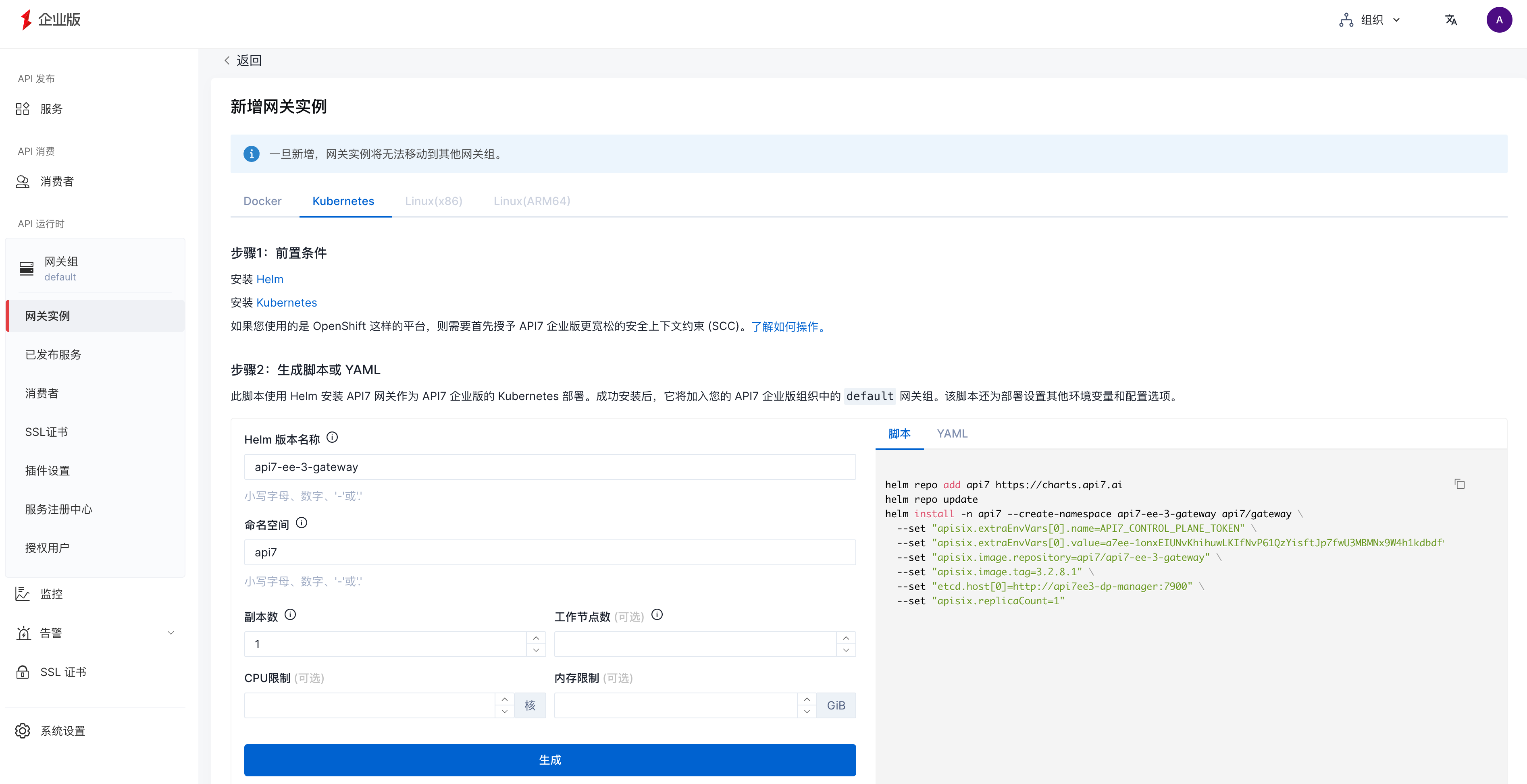Decrease 内存限制 with down arrow
This screenshot has width=1527, height=784.
pyautogui.click(x=807, y=712)
